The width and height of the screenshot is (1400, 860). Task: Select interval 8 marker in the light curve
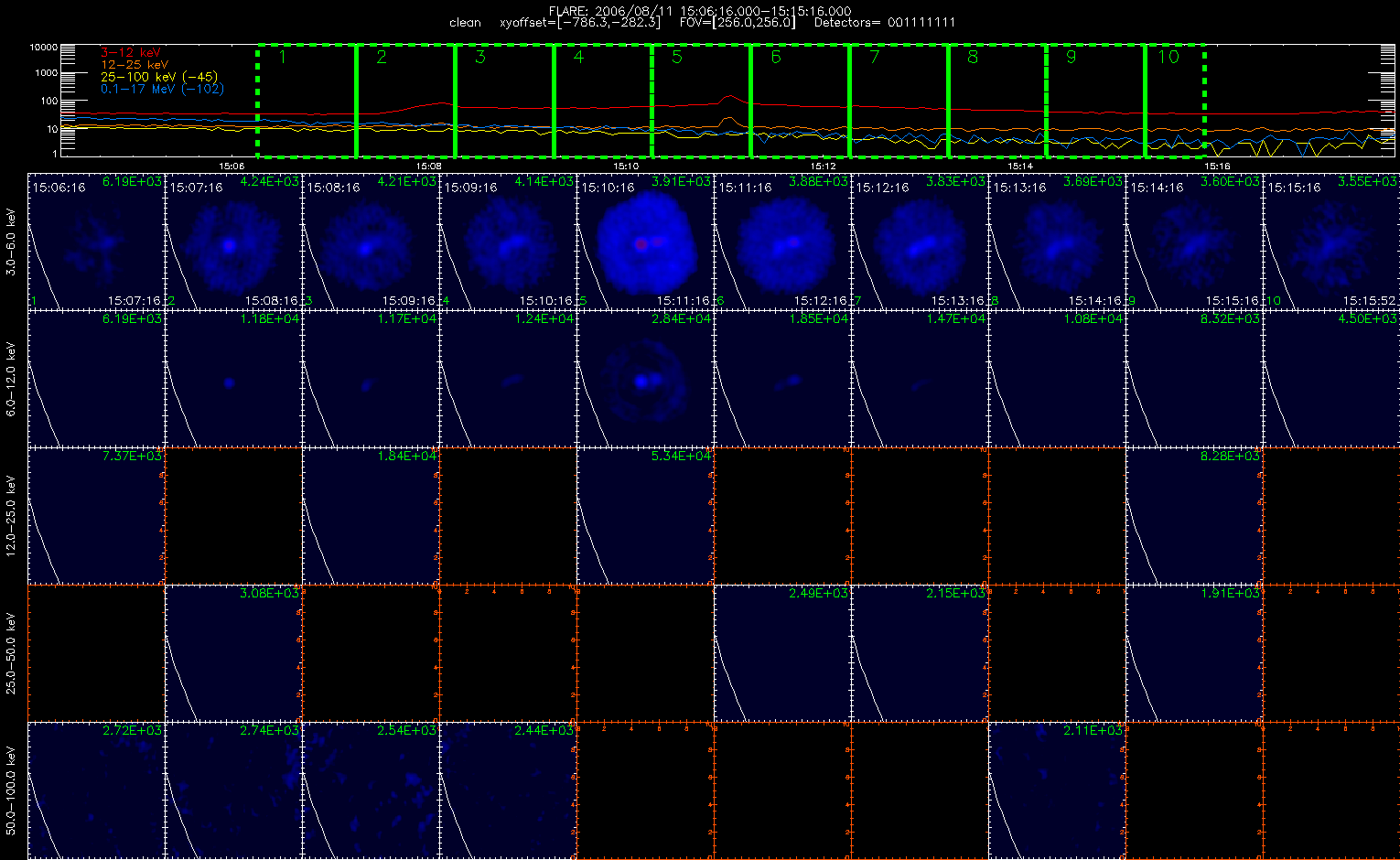[973, 58]
